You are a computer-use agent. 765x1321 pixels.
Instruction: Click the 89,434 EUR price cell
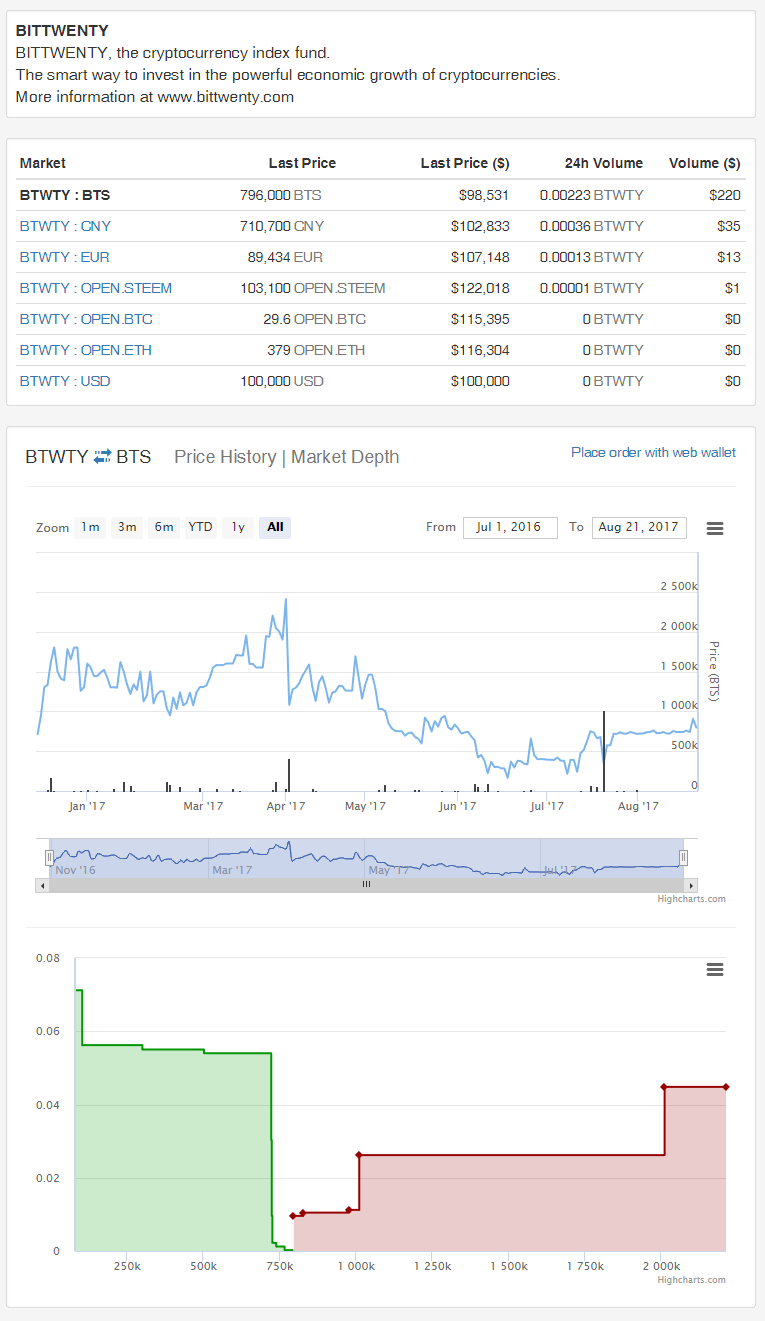point(285,257)
